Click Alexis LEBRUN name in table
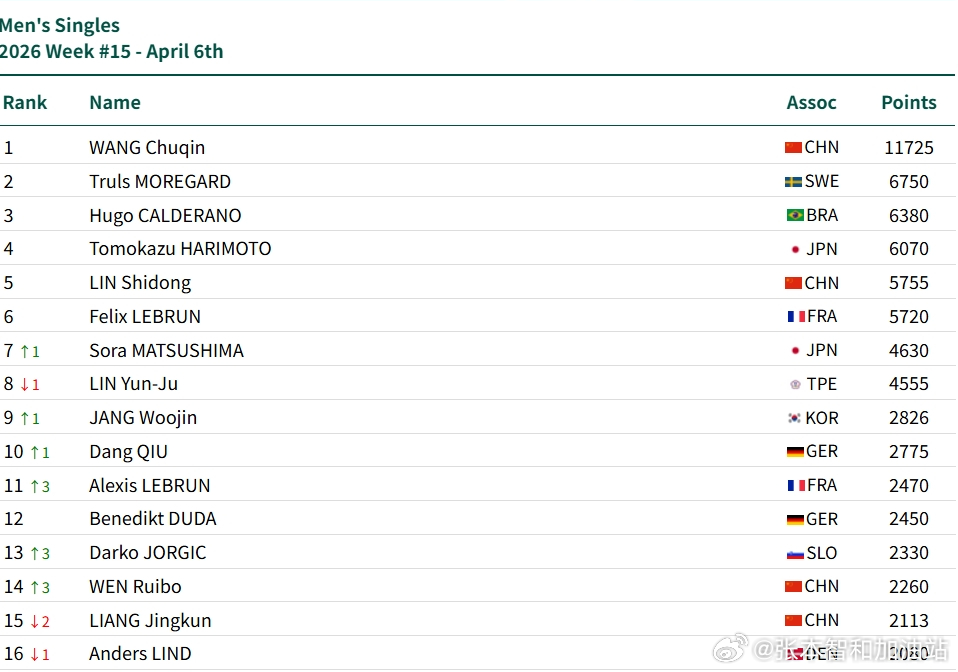Viewport: 958px width, 672px height. point(150,486)
